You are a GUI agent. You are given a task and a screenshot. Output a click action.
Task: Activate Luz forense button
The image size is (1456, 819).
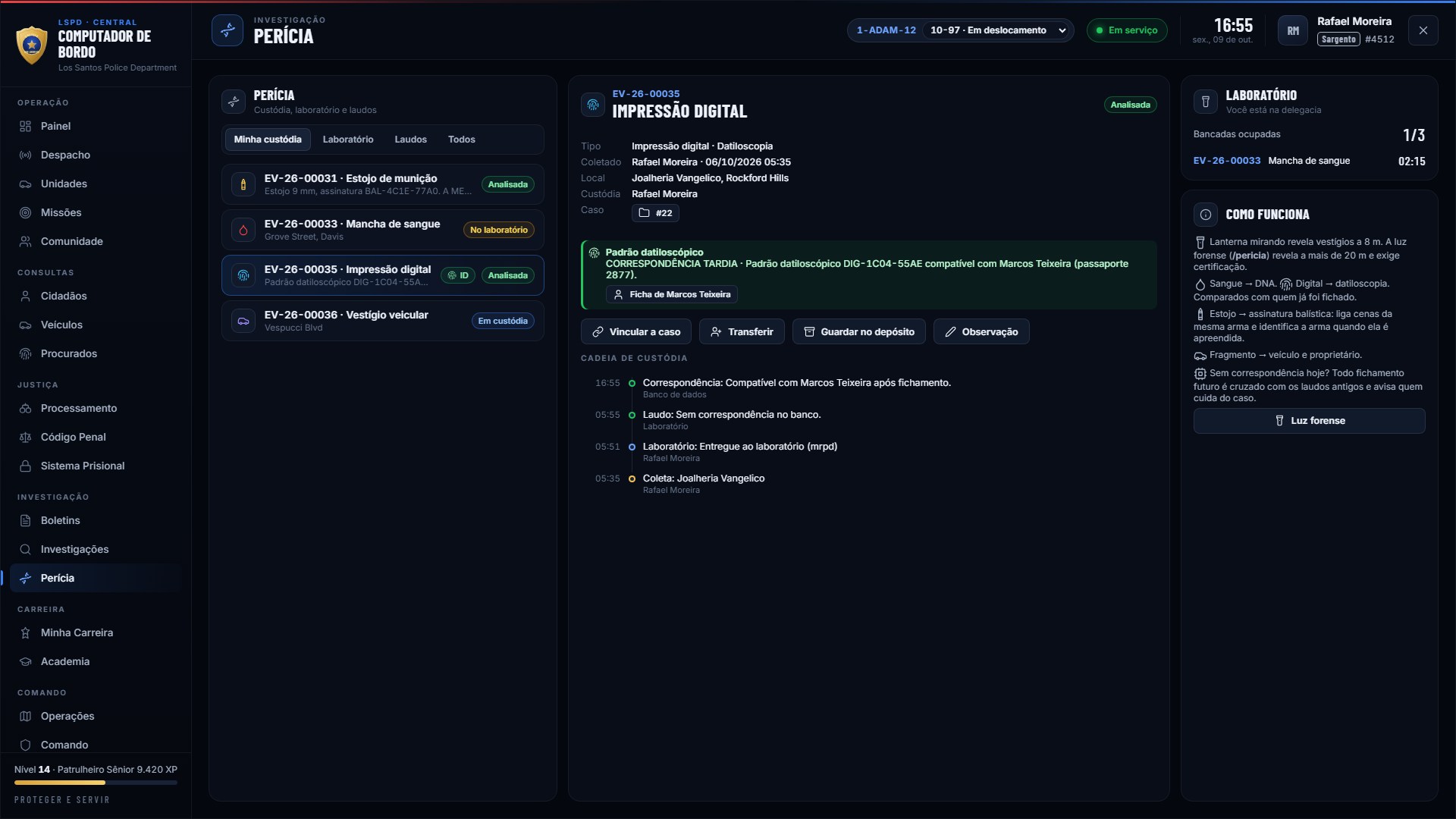(x=1310, y=421)
